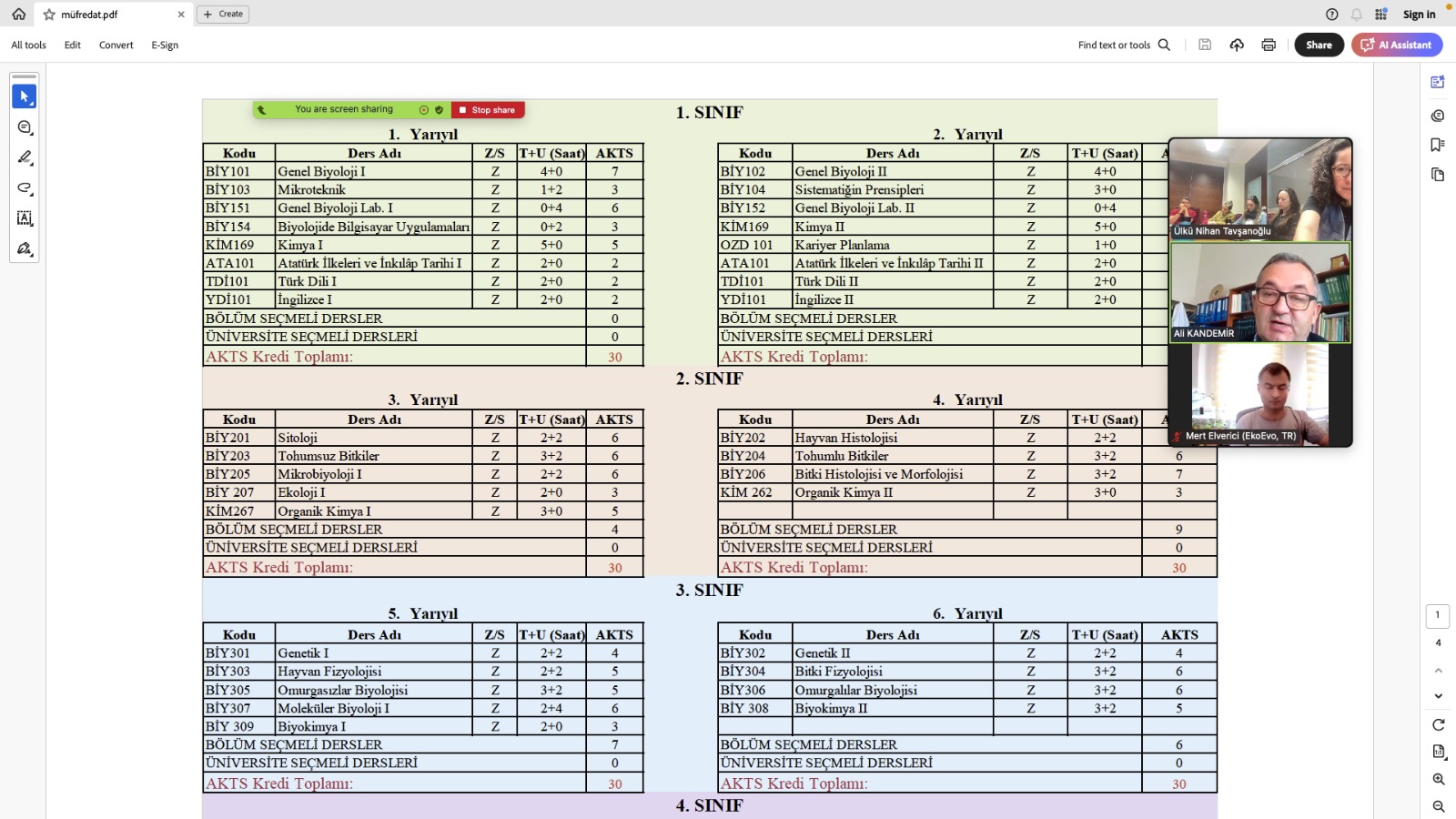Go to the Acrobat home icon
Viewport: 1456px width, 819px height.
pos(18,14)
